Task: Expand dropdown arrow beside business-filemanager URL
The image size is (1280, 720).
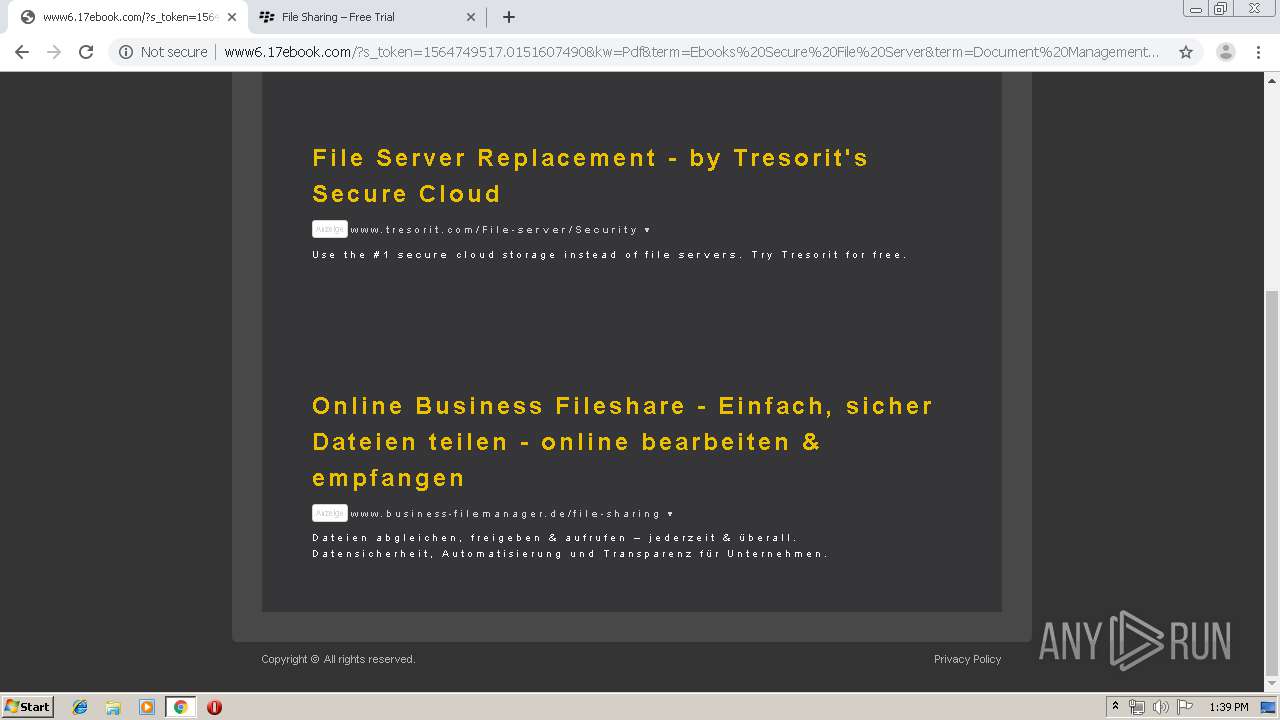Action: (x=670, y=514)
